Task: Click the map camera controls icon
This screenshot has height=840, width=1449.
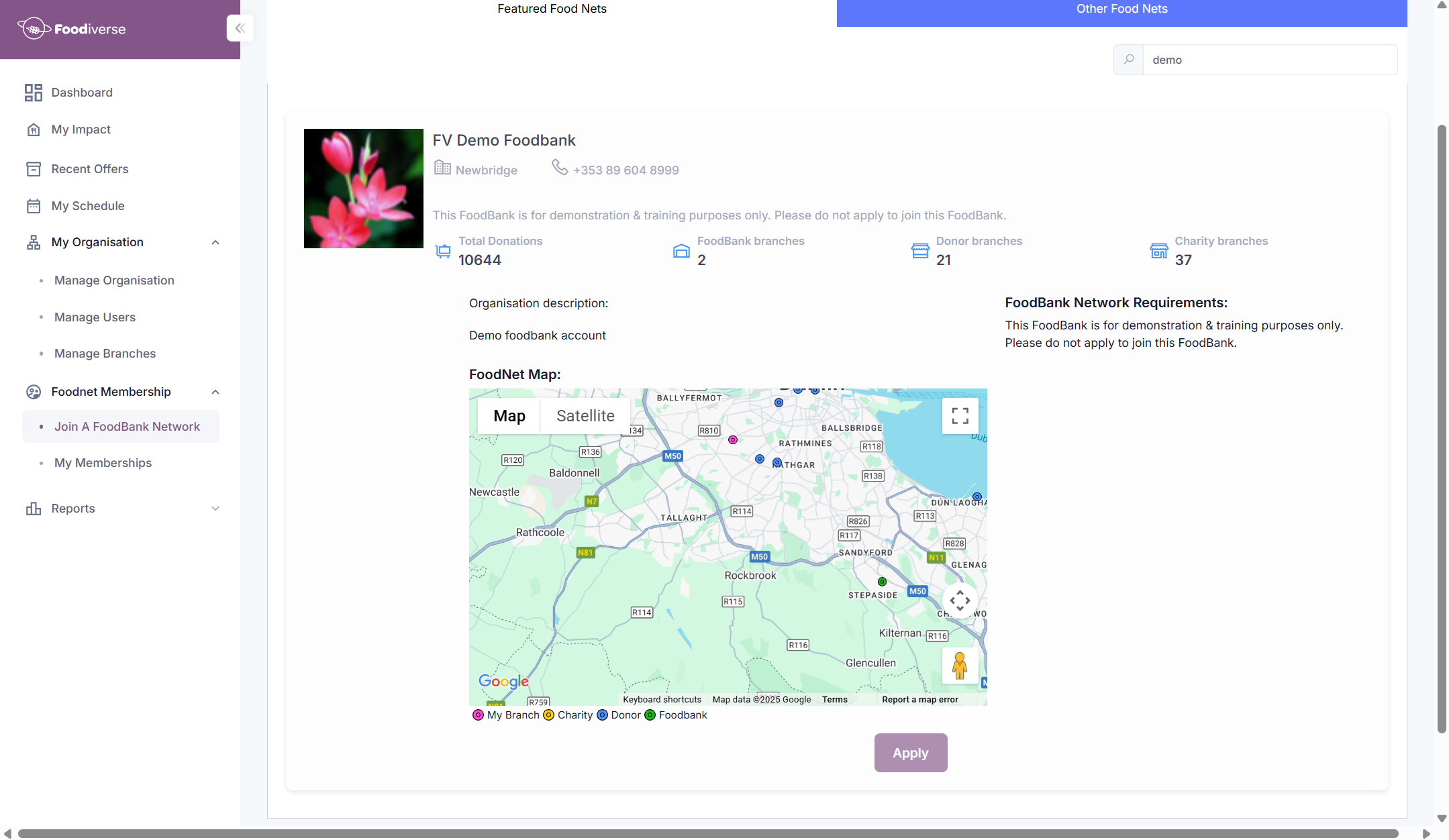Action: (960, 600)
